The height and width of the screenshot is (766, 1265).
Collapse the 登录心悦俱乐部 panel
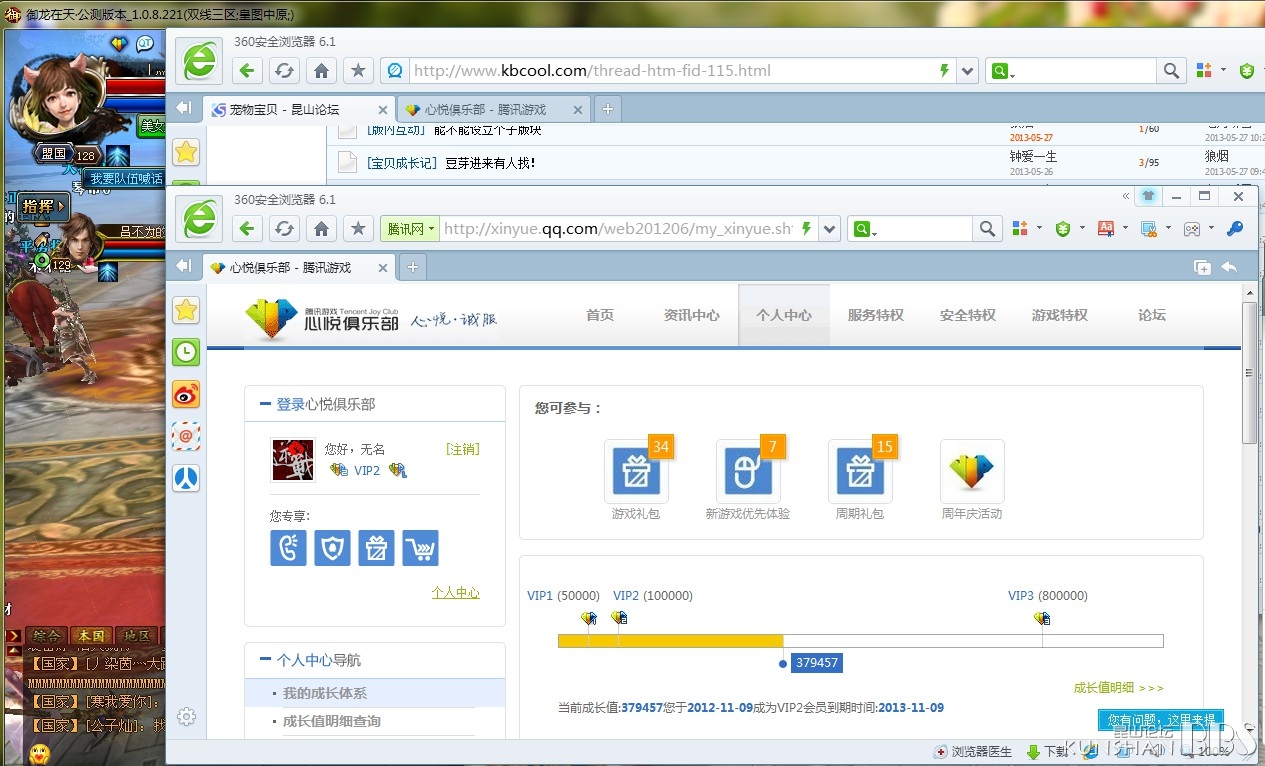(266, 404)
